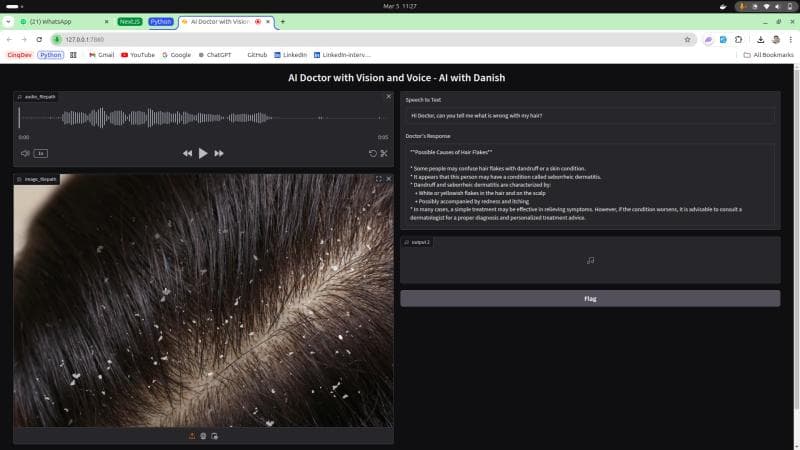
Task: Mute the audio volume icon
Action: [25, 153]
